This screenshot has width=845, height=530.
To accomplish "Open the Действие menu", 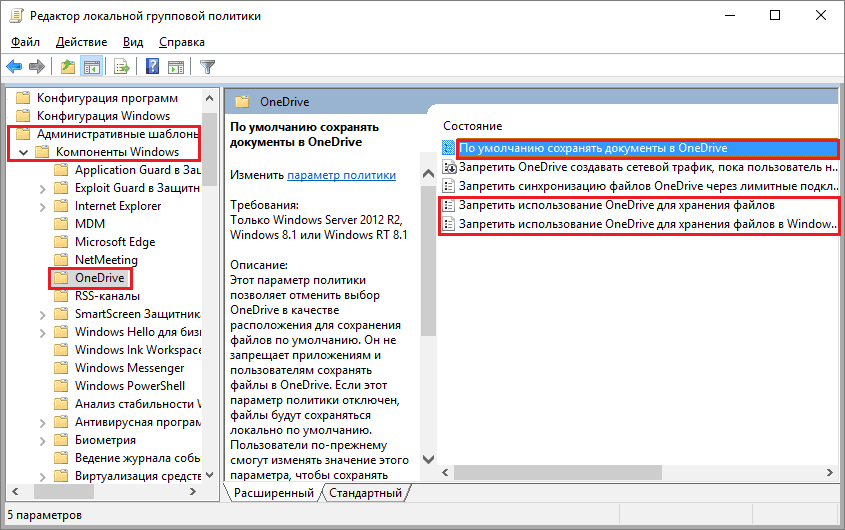I will click(x=81, y=42).
